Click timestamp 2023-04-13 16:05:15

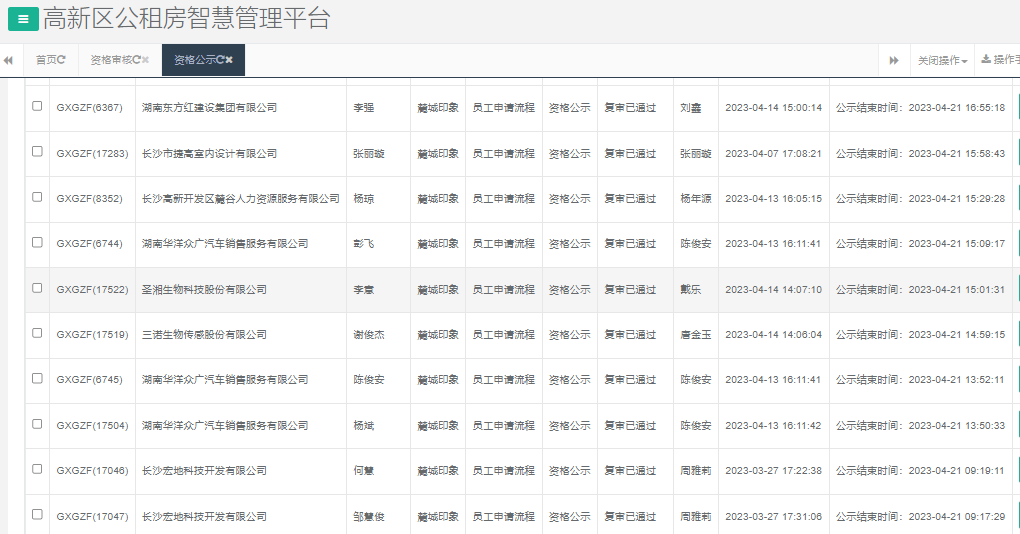point(773,199)
